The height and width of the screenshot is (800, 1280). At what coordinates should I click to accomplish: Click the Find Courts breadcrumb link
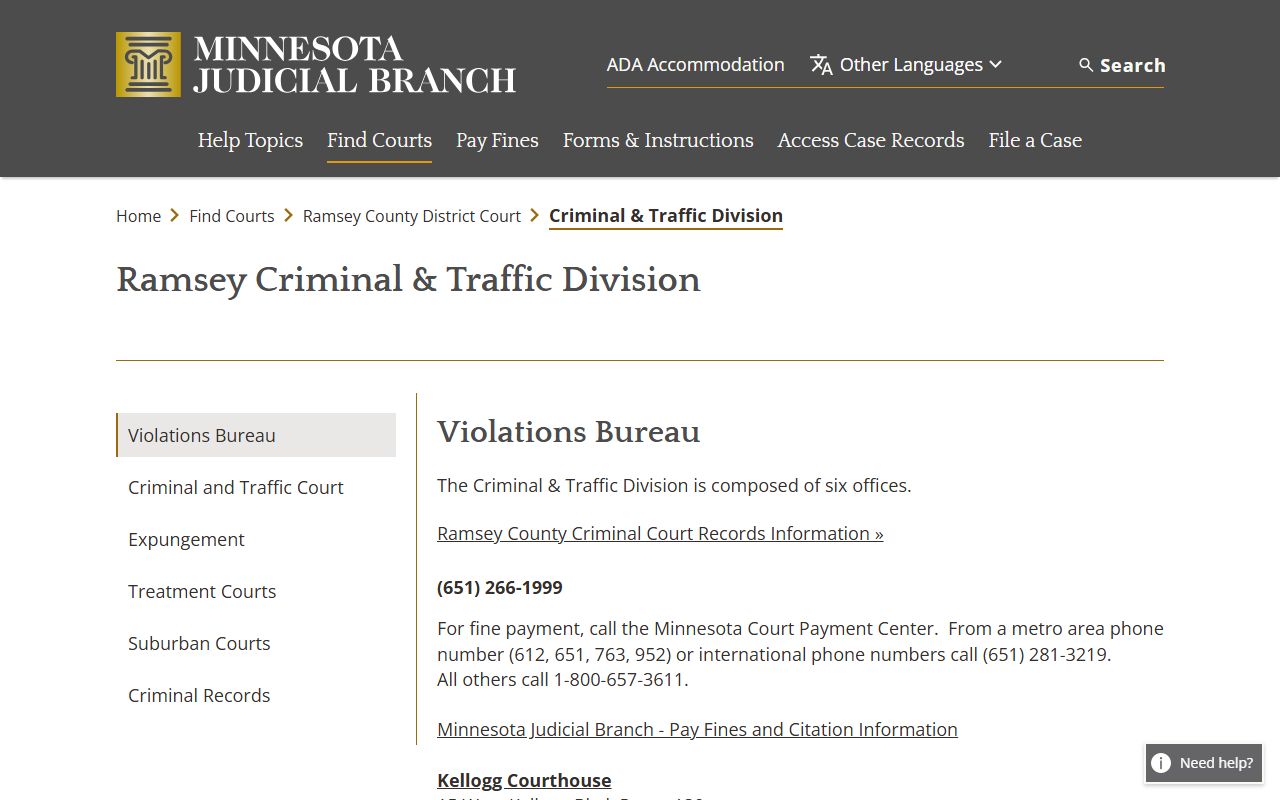[x=232, y=216]
